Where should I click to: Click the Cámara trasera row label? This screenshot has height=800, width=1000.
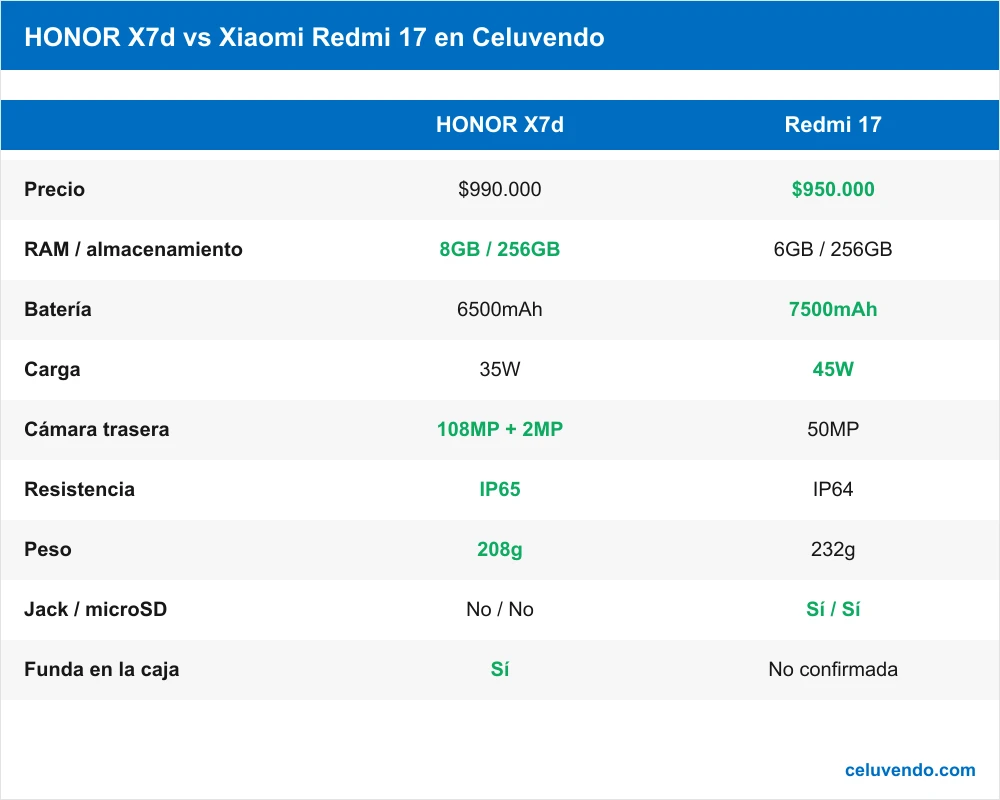pos(97,429)
